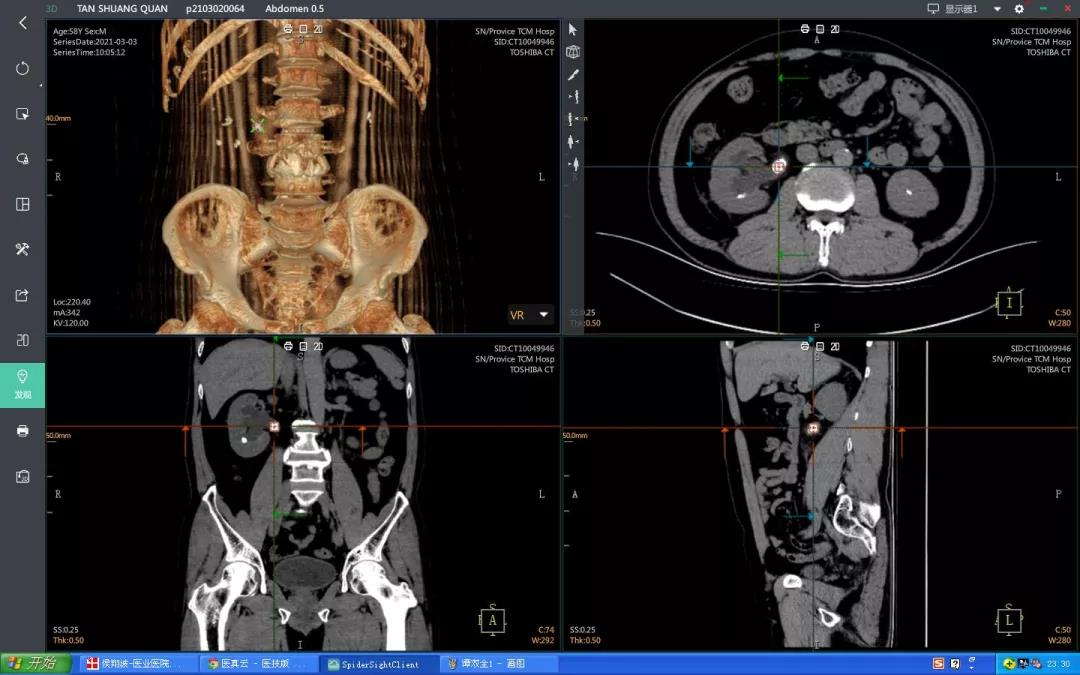Open the wrench and hammer tools icon

pos(22,249)
